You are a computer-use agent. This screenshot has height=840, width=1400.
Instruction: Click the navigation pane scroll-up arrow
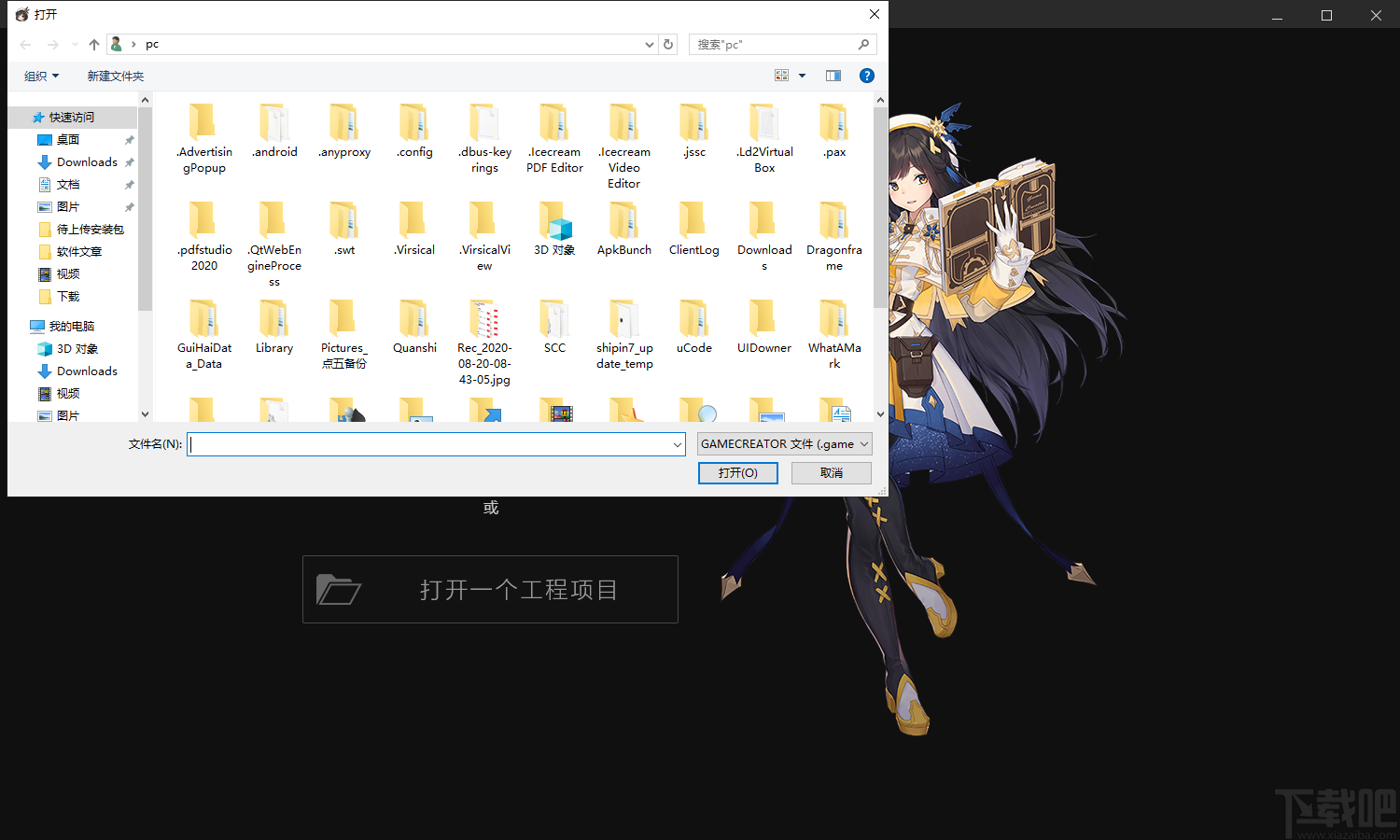(x=145, y=99)
